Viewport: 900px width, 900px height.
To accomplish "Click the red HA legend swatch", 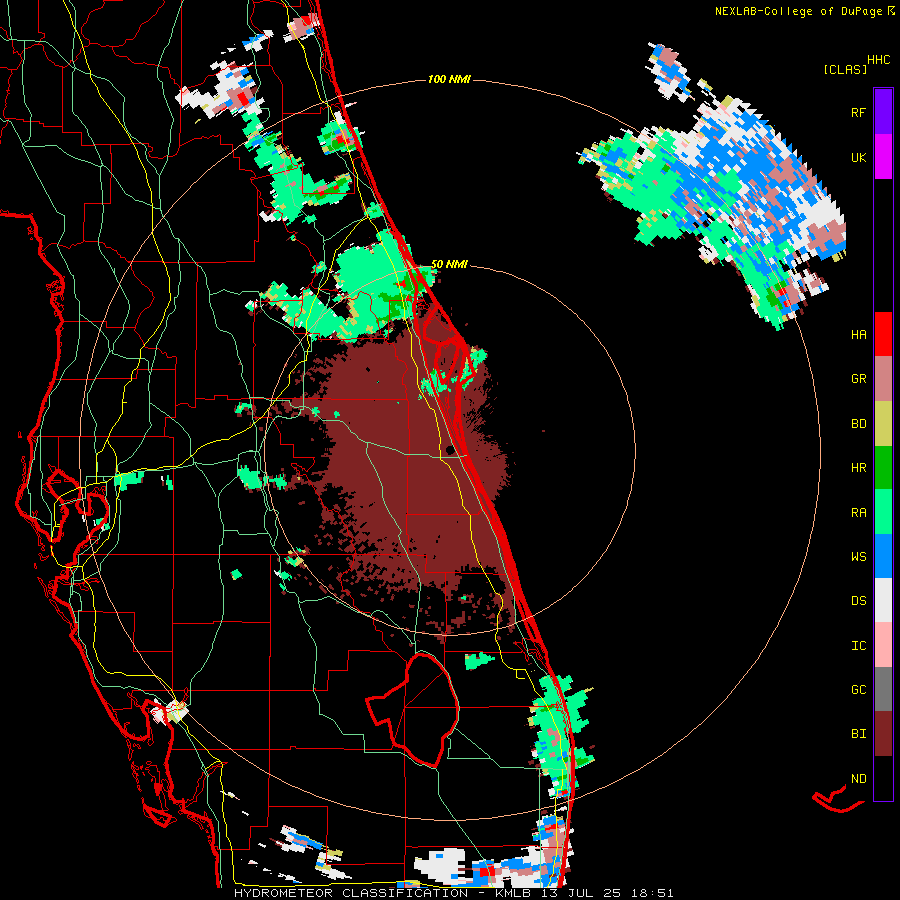I will pos(883,334).
